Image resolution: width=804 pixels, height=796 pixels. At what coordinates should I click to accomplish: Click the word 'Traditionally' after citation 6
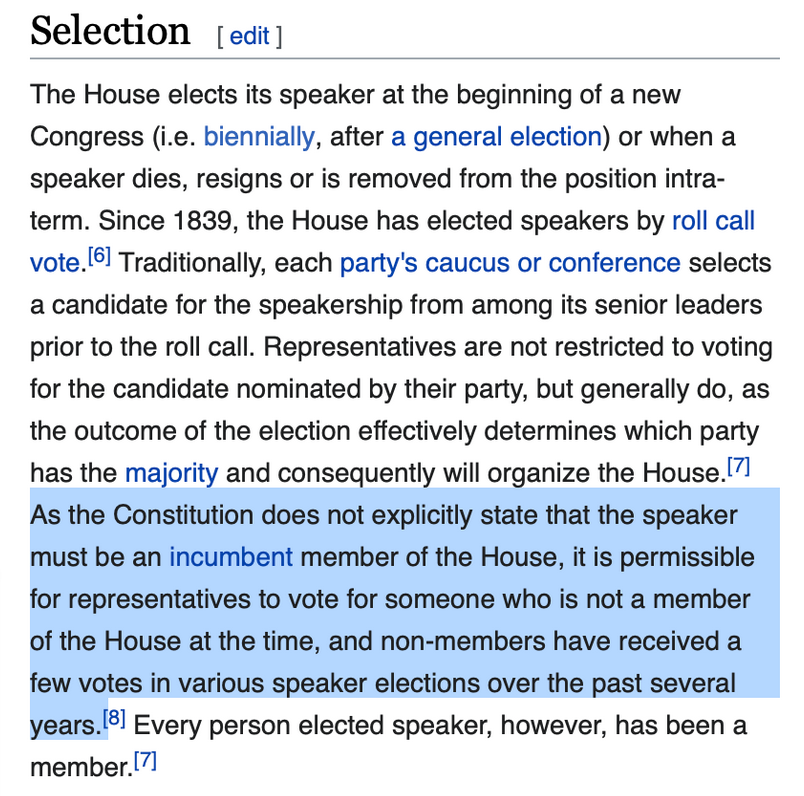[x=192, y=263]
